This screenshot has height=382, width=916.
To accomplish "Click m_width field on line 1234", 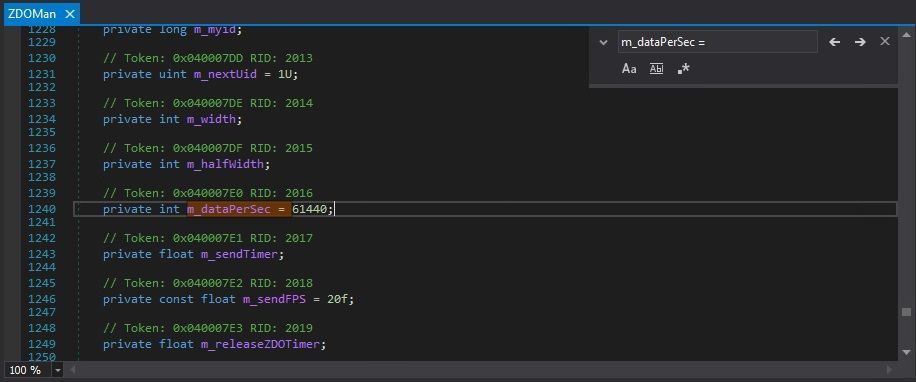I will coord(211,119).
